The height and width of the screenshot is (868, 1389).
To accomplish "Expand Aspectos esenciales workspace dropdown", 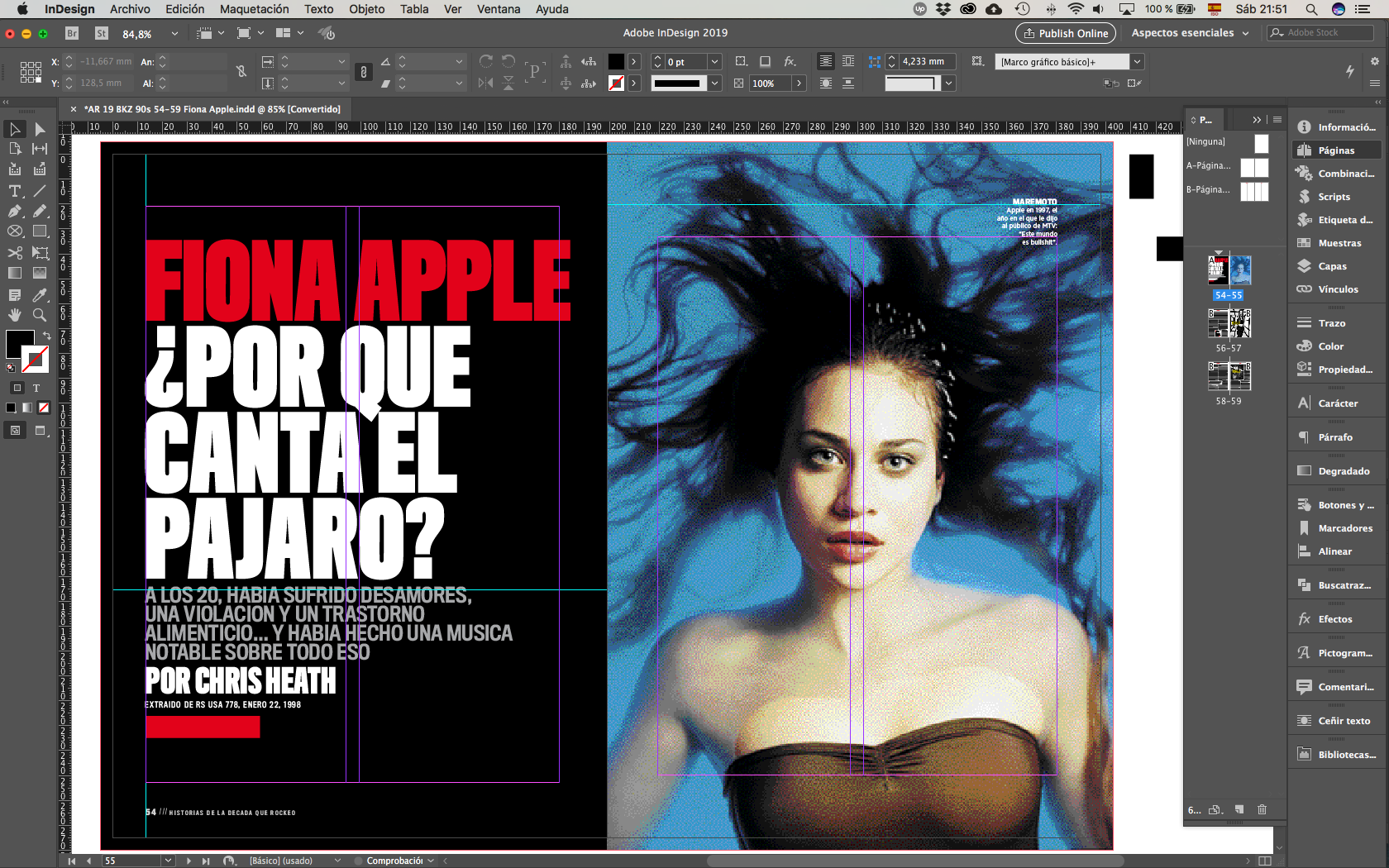I will coord(1245,33).
